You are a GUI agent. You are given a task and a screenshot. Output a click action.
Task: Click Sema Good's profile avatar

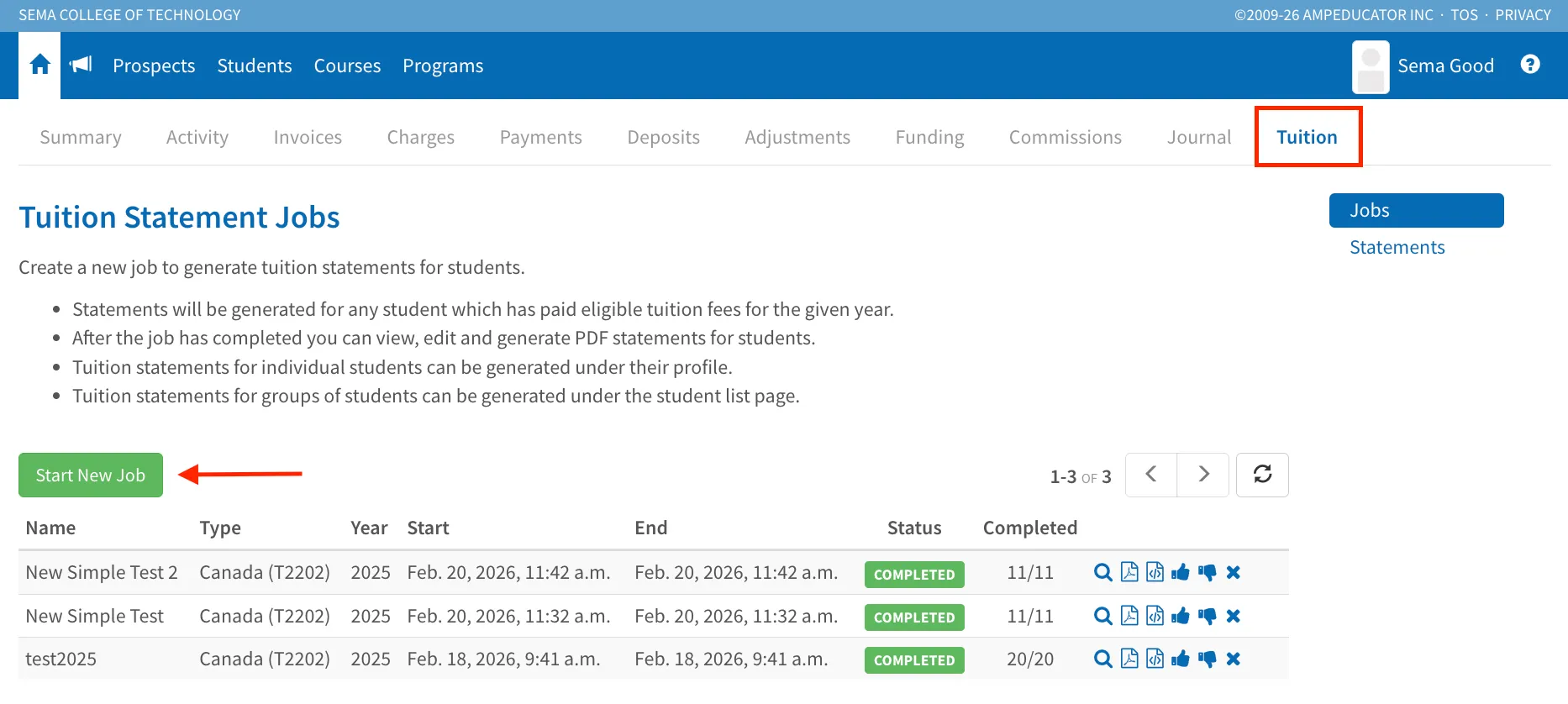[1371, 66]
